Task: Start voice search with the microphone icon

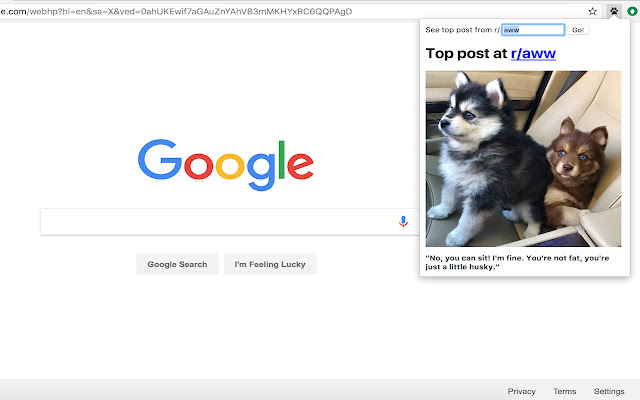Action: [403, 222]
